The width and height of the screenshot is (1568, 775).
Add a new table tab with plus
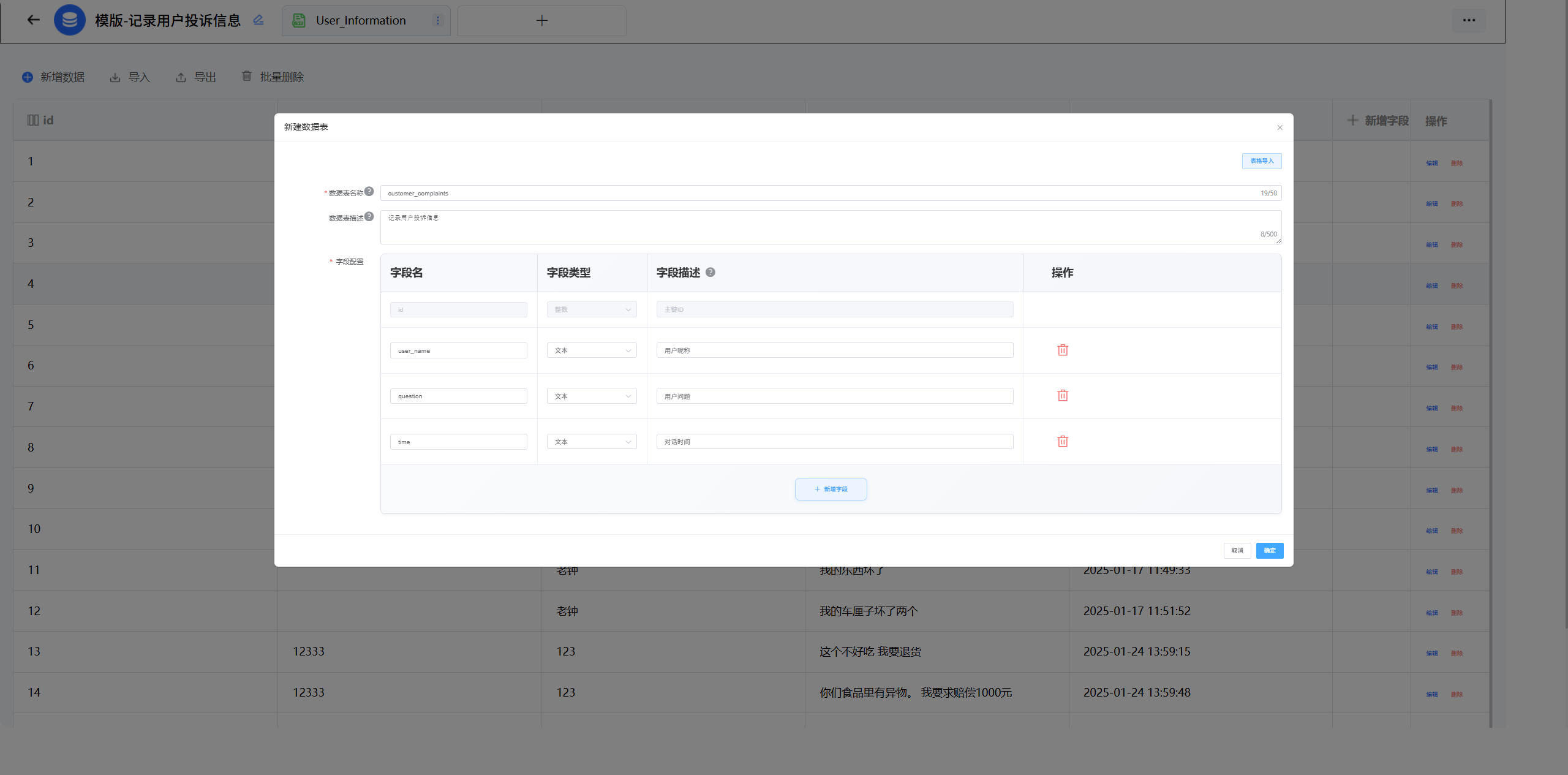[x=541, y=21]
